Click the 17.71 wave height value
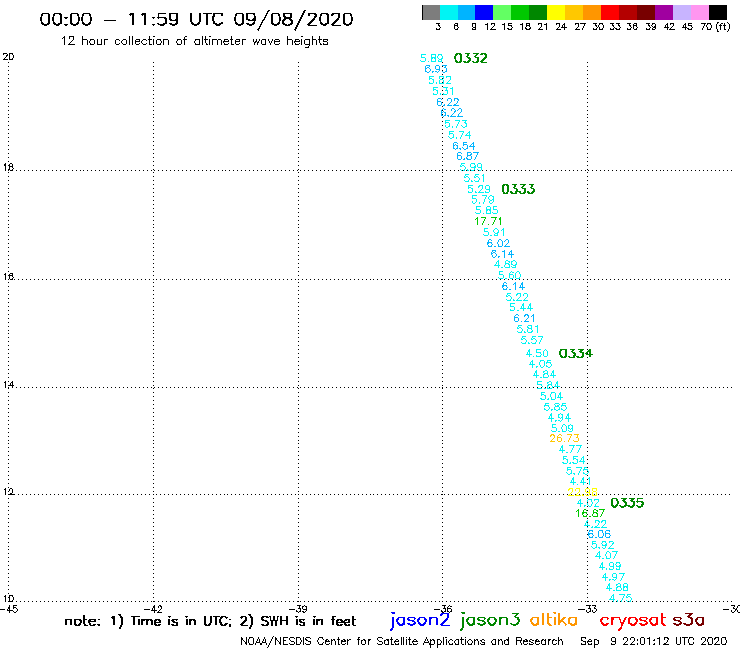740x650 pixels. pyautogui.click(x=488, y=221)
